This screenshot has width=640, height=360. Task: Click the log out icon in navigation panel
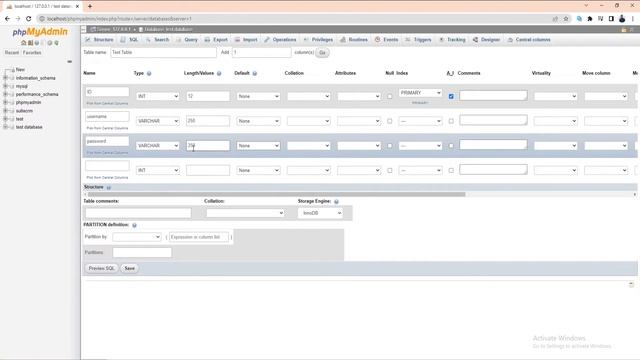pyautogui.click(x=30, y=43)
